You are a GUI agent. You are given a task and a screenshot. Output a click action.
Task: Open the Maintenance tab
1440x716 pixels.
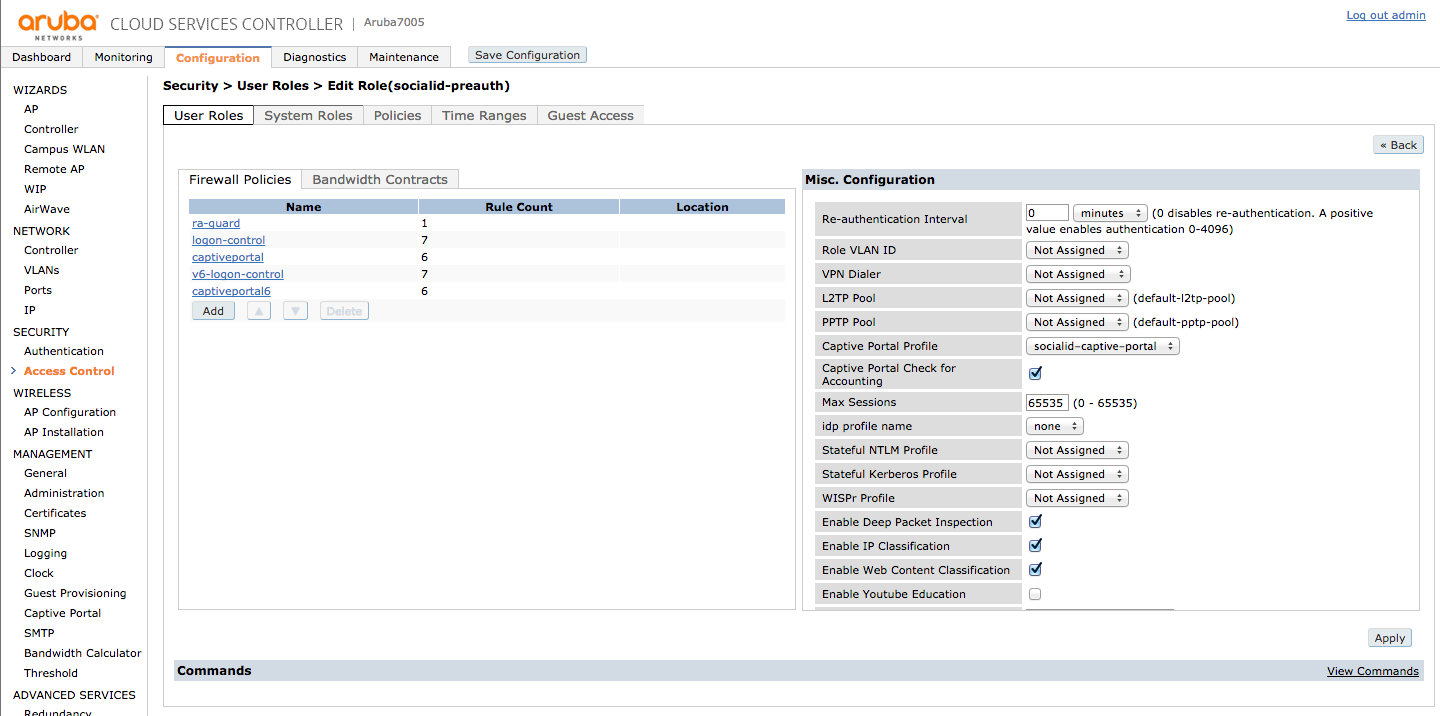click(404, 57)
